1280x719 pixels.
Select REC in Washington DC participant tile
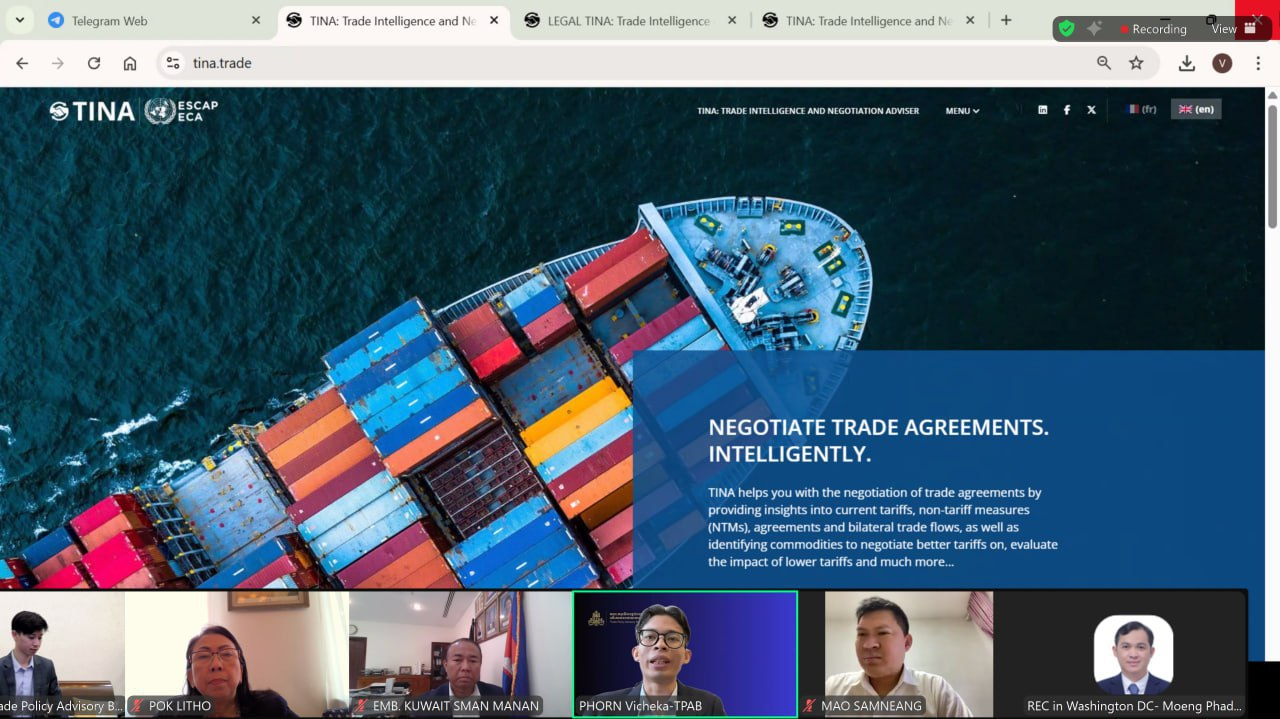point(1134,654)
